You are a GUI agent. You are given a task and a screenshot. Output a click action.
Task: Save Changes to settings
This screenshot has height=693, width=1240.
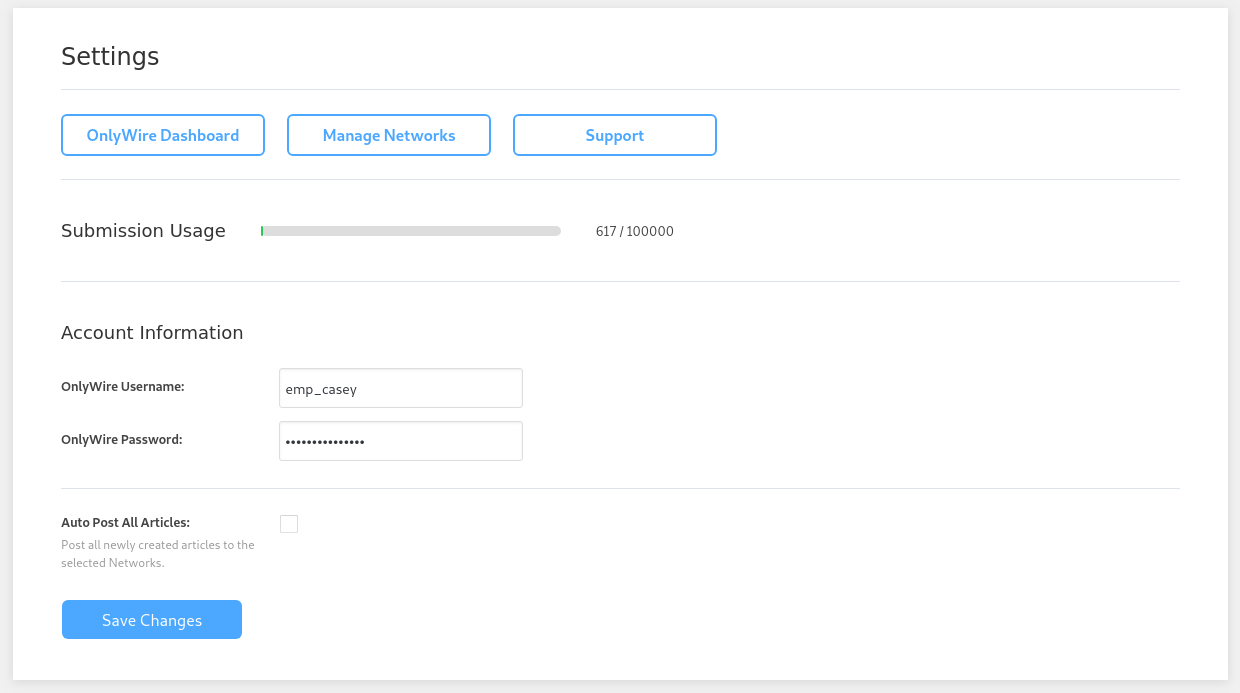(152, 620)
